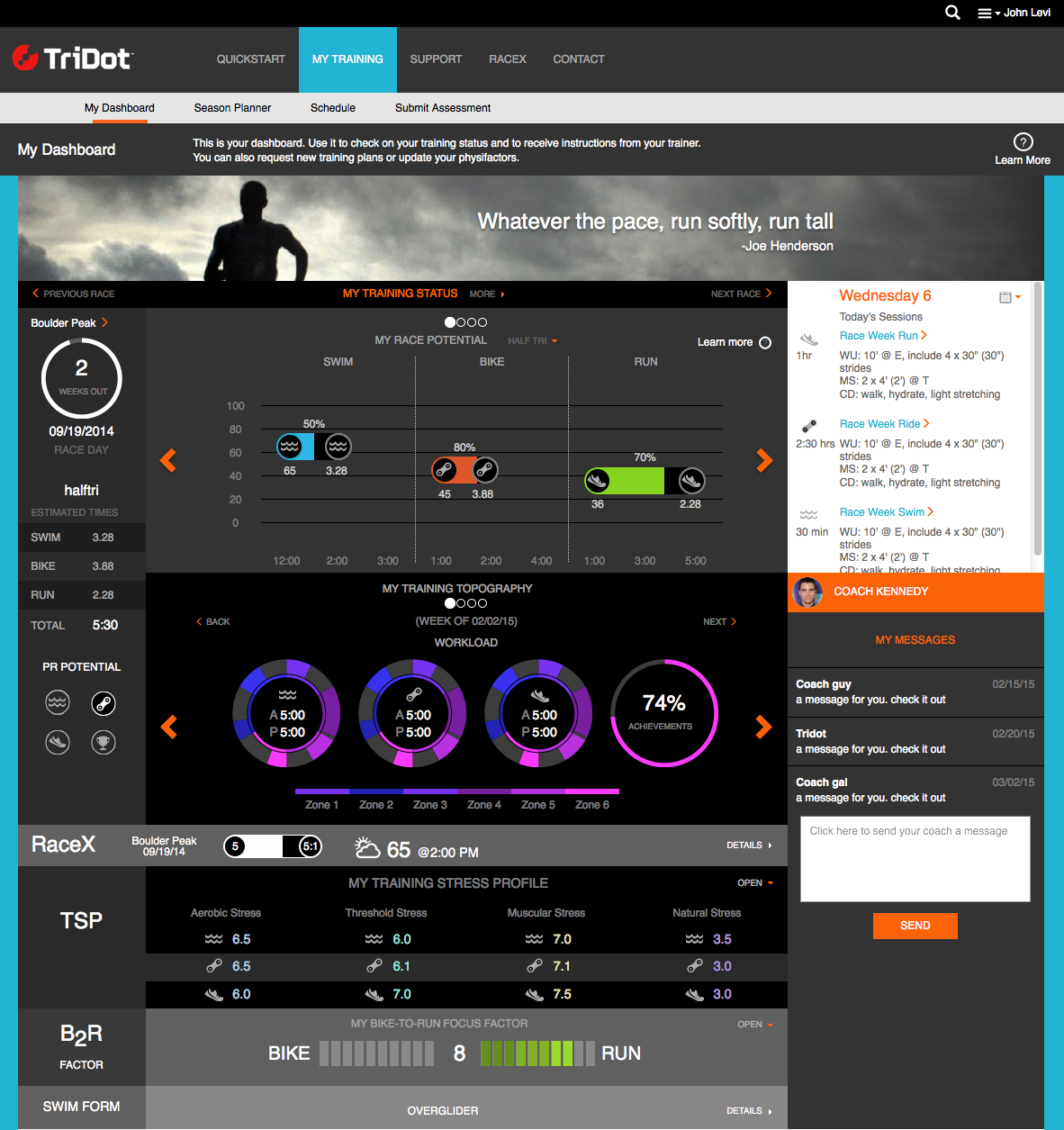This screenshot has height=1130, width=1064.
Task: Select the swim icon under PR Potential
Action: (58, 702)
